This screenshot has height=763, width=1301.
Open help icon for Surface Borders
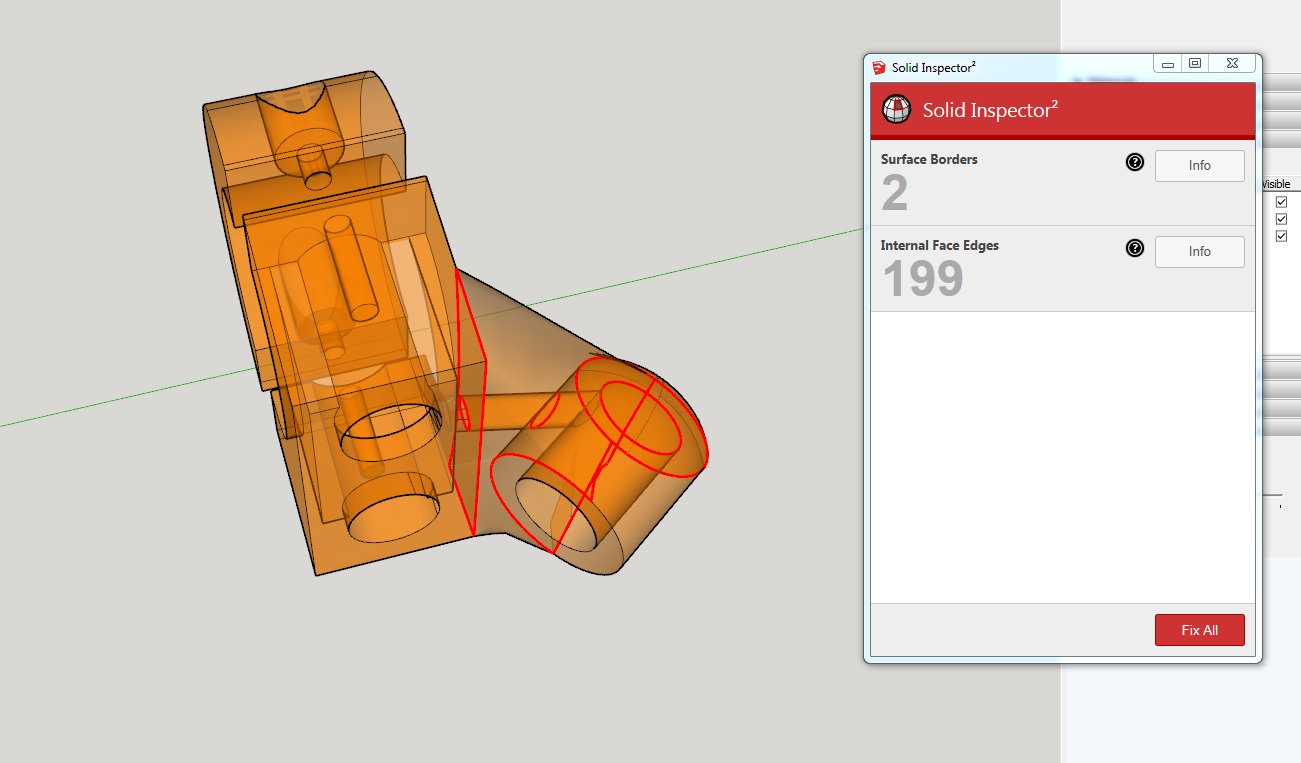point(1135,162)
